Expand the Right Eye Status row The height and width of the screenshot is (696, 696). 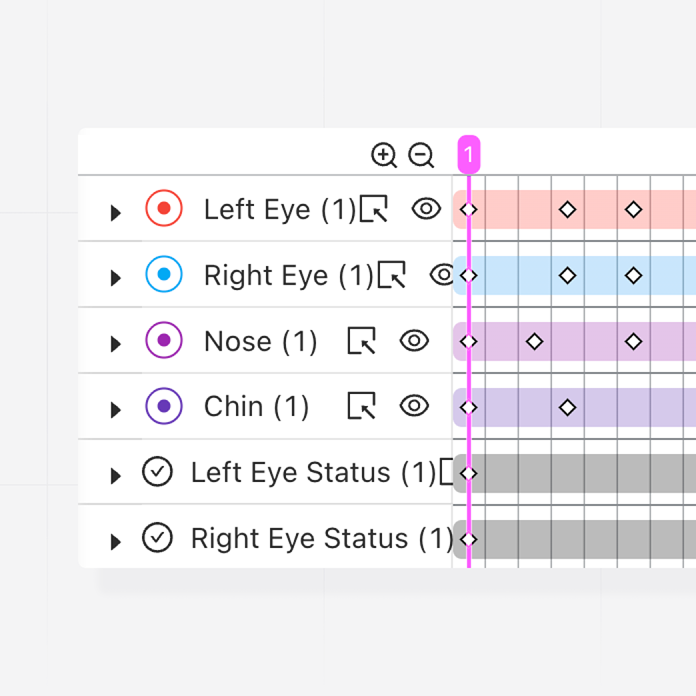click(115, 541)
